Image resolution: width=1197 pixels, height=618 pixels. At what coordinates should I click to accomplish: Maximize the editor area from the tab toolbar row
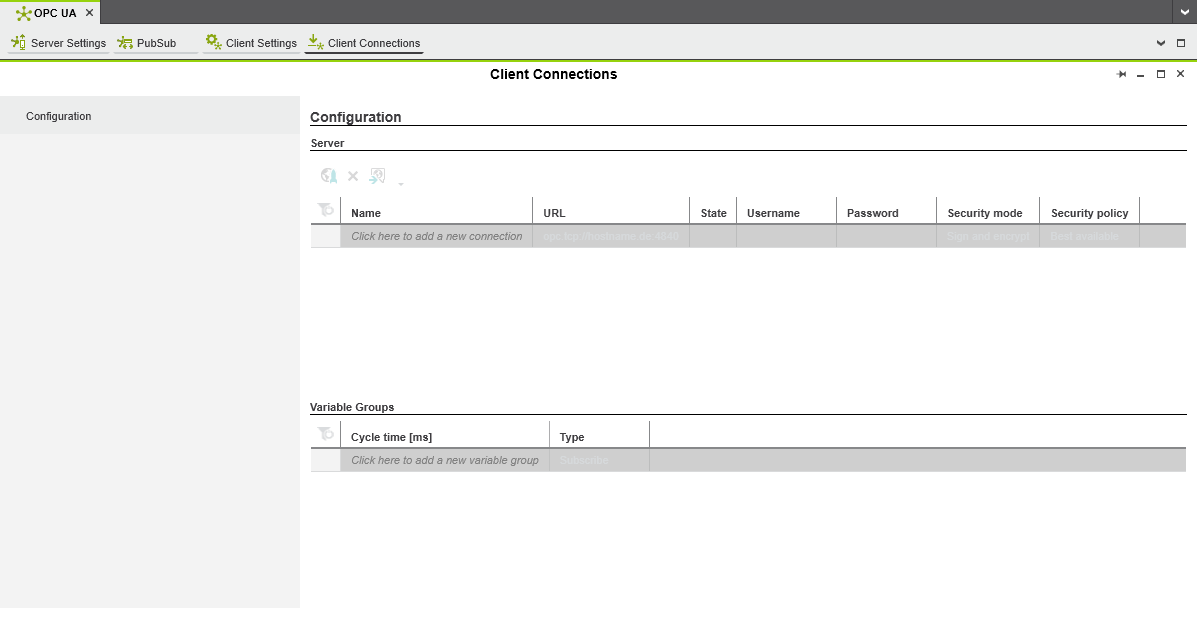coord(1181,43)
